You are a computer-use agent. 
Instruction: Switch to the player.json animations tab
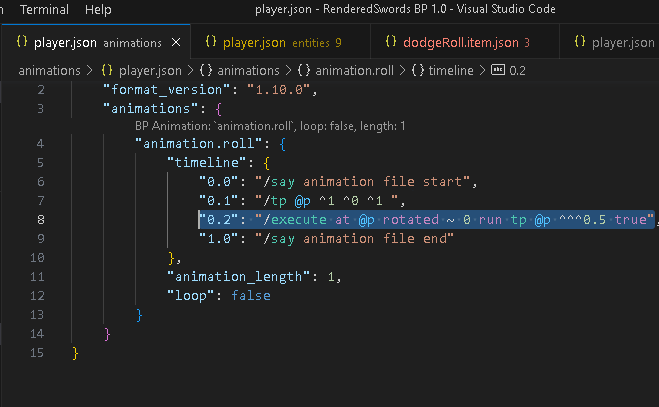(96, 42)
